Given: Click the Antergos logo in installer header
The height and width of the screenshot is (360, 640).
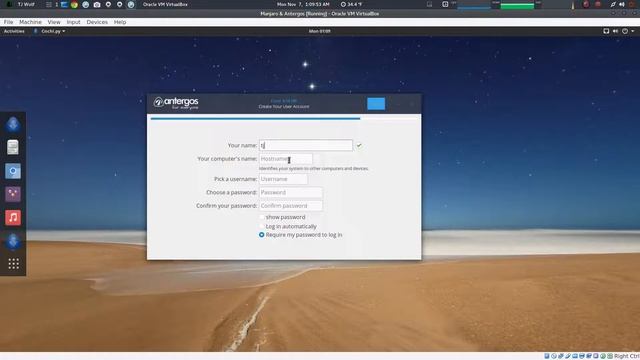Looking at the screenshot, I should [x=176, y=102].
